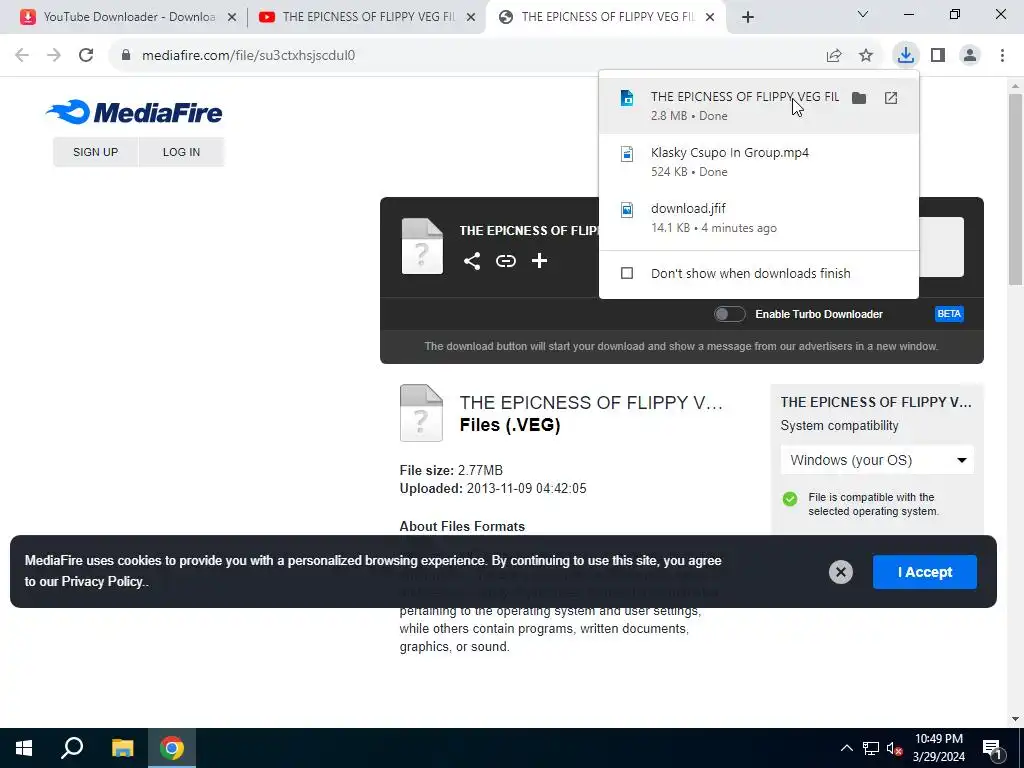Open the notification center icon
Viewport: 1024px width, 768px height.
[993, 748]
